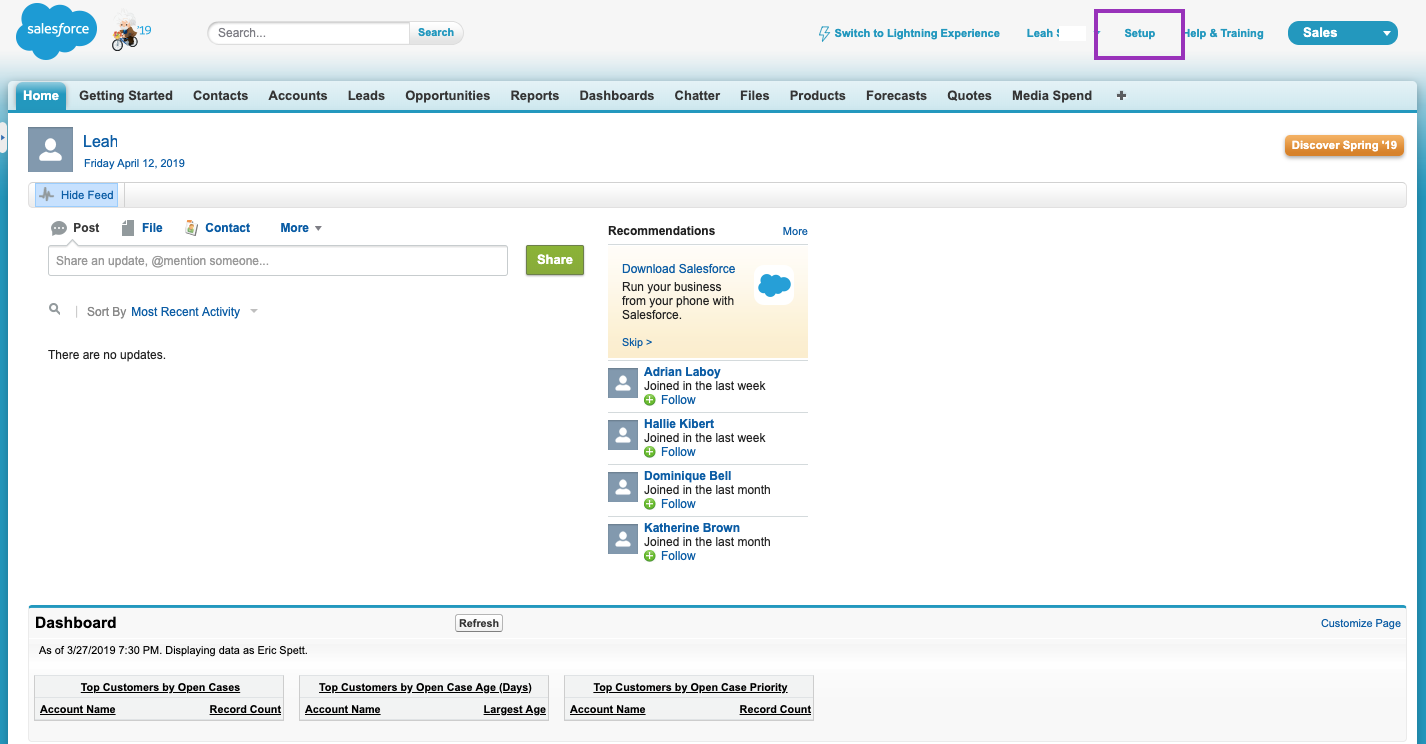The width and height of the screenshot is (1426, 744).
Task: Open the Getting Started tab
Action: tap(126, 96)
